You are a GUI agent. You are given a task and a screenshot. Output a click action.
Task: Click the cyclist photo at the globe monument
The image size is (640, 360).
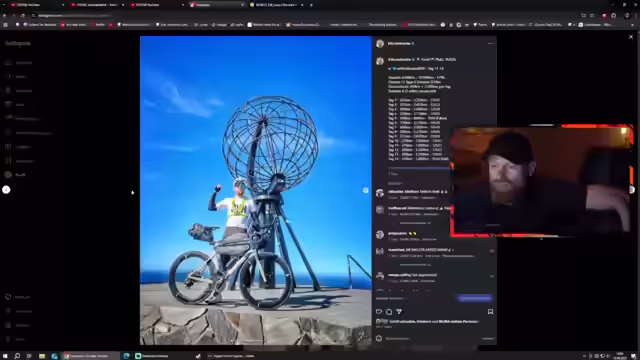coord(256,190)
